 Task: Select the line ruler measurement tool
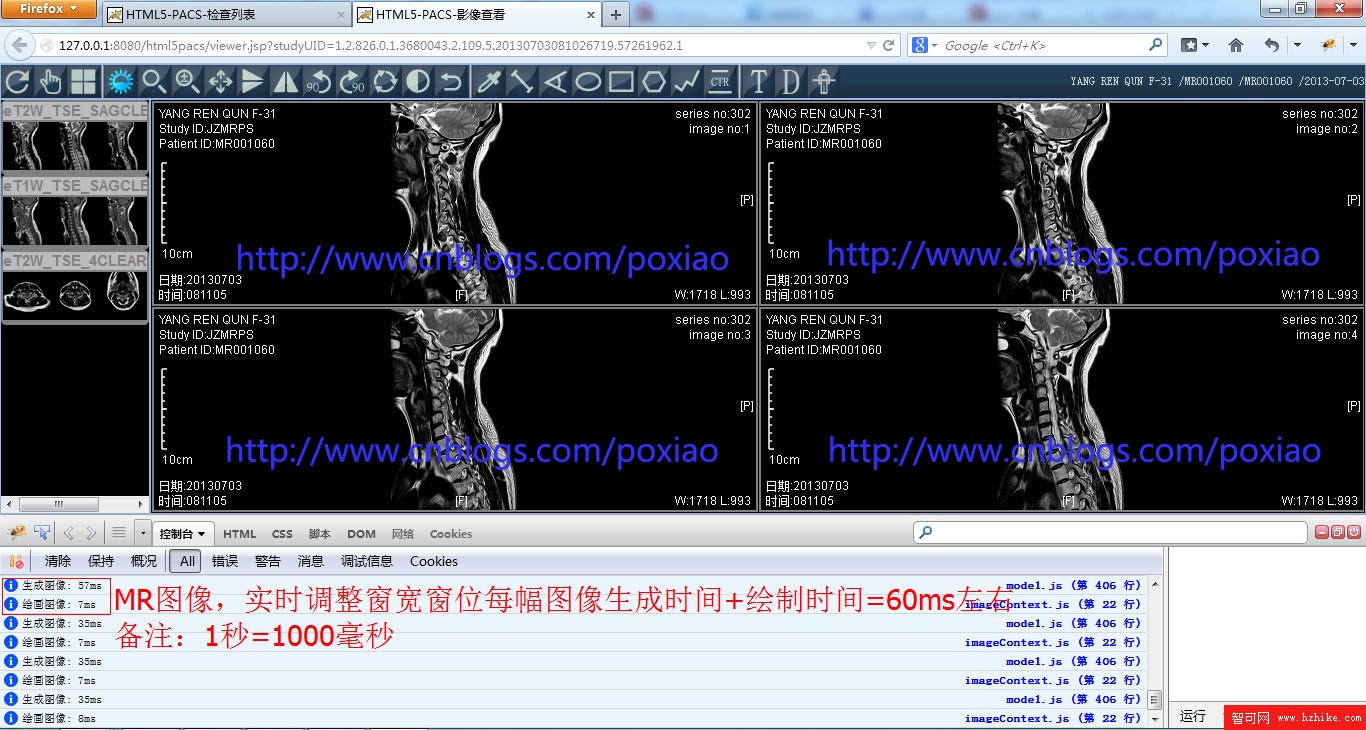pos(521,82)
